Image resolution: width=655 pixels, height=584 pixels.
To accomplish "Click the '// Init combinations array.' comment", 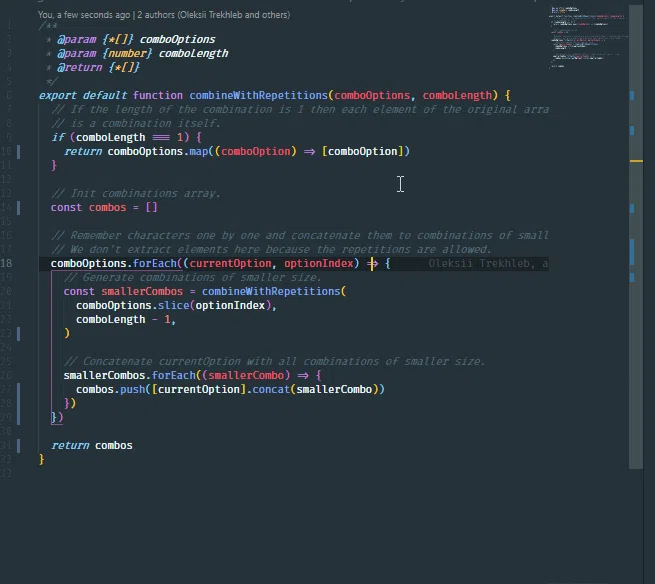I will (135, 193).
